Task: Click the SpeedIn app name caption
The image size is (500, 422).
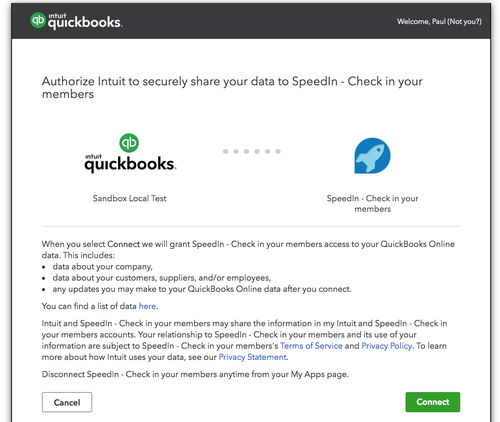Action: [372, 203]
